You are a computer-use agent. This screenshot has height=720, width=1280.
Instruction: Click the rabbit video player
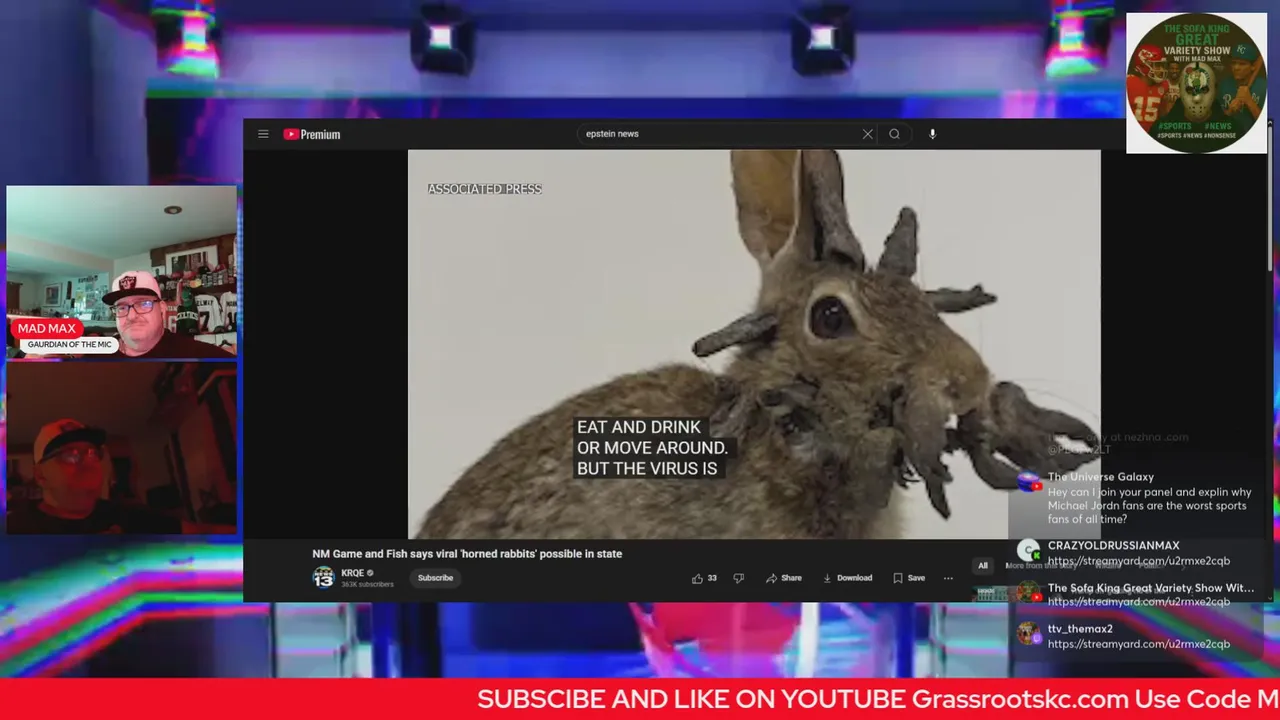[x=754, y=344]
